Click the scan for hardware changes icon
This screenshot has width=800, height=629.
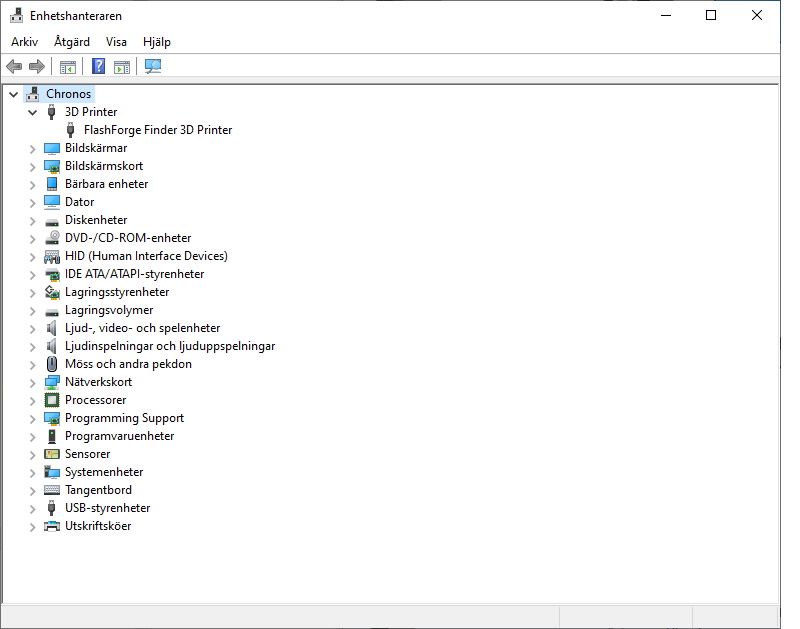click(x=153, y=66)
